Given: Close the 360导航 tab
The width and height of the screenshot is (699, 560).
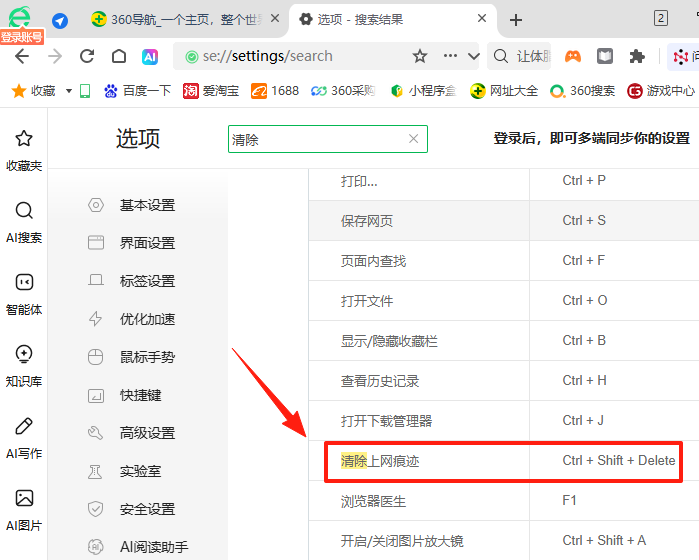Looking at the screenshot, I should (x=275, y=19).
